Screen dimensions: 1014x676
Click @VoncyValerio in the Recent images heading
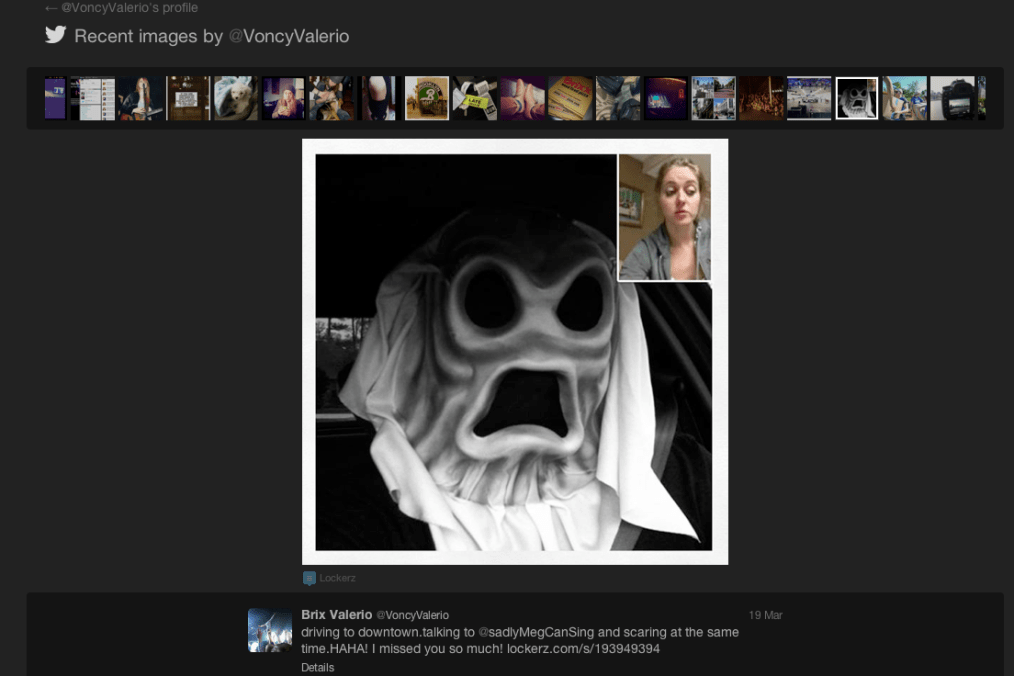tap(289, 37)
